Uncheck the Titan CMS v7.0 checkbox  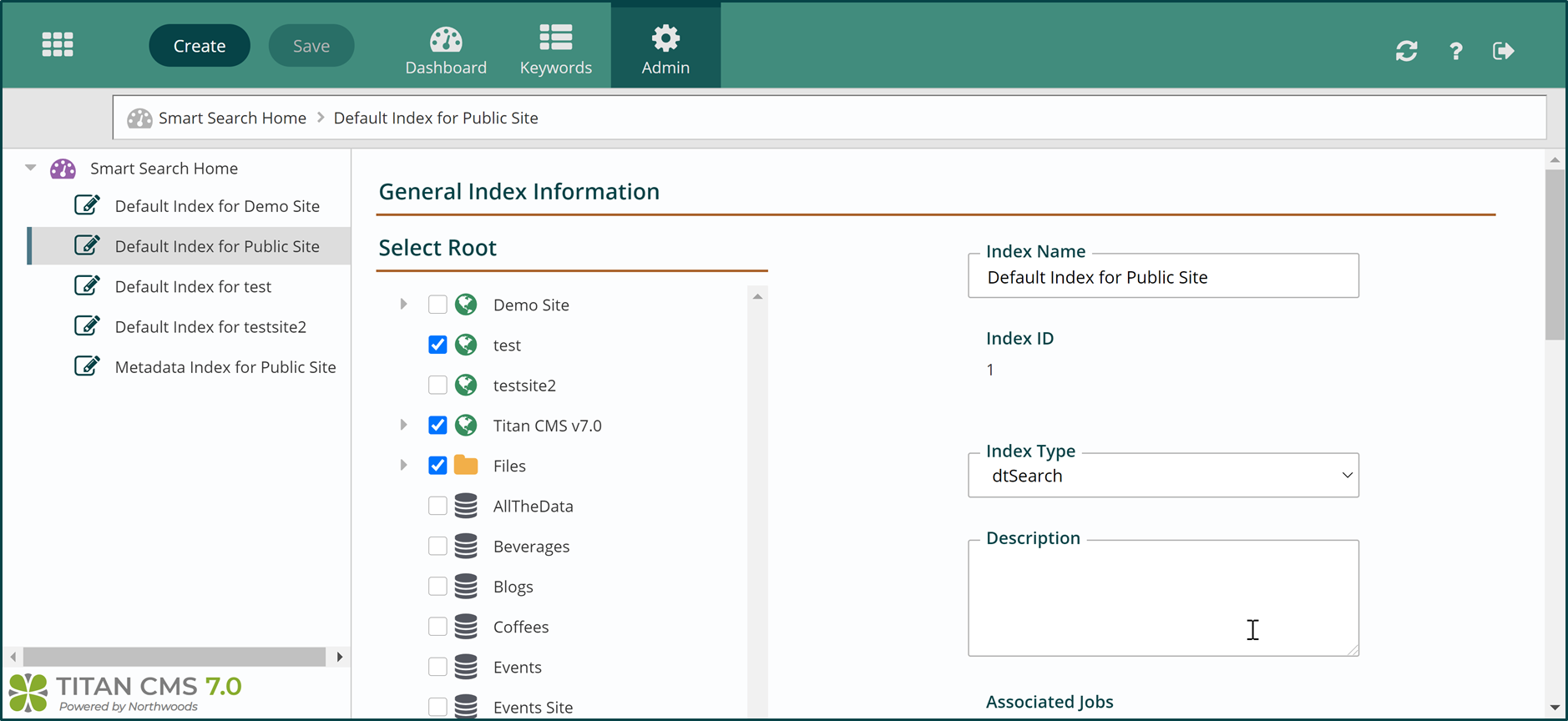(438, 425)
